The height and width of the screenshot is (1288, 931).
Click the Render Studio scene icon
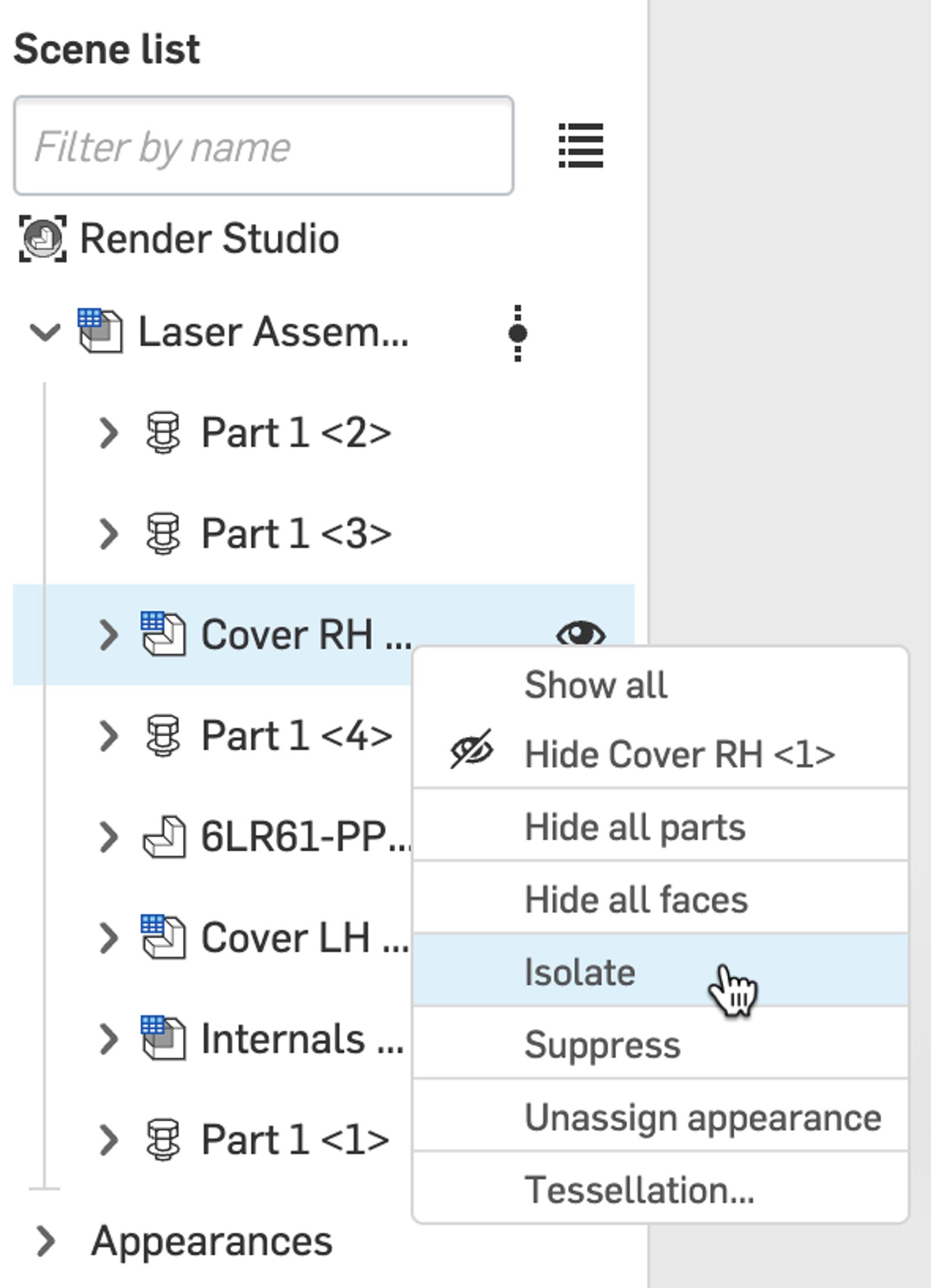point(42,239)
